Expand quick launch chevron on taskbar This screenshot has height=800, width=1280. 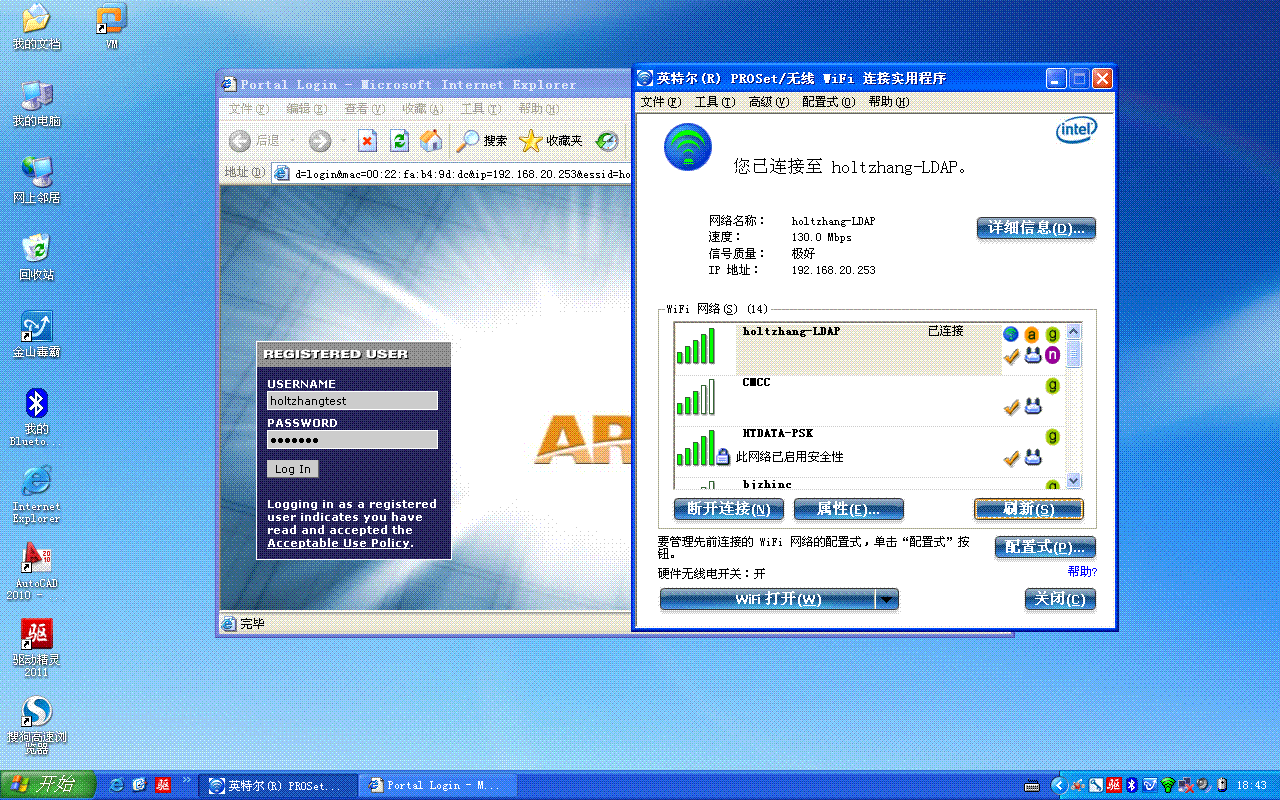coord(186,778)
